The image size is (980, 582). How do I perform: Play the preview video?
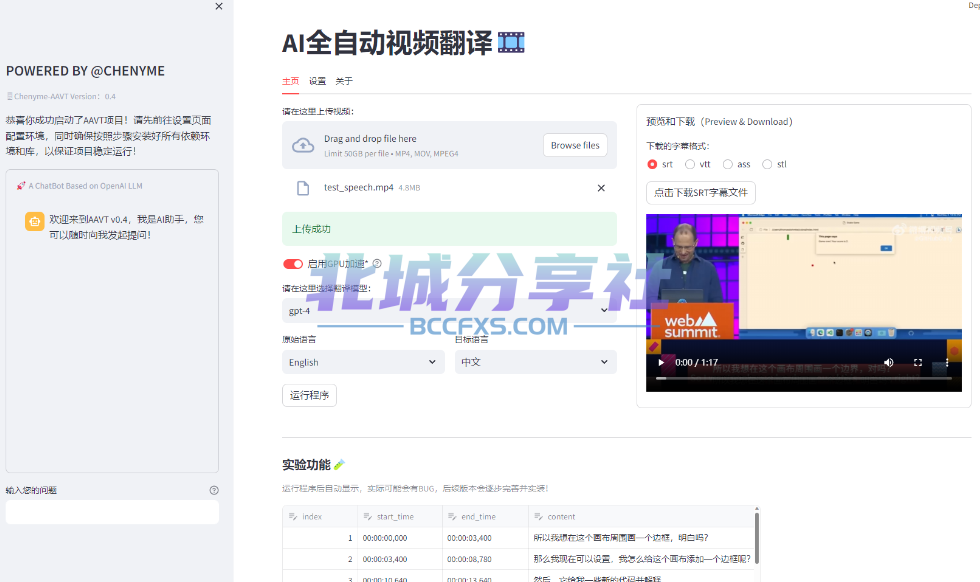[661, 362]
